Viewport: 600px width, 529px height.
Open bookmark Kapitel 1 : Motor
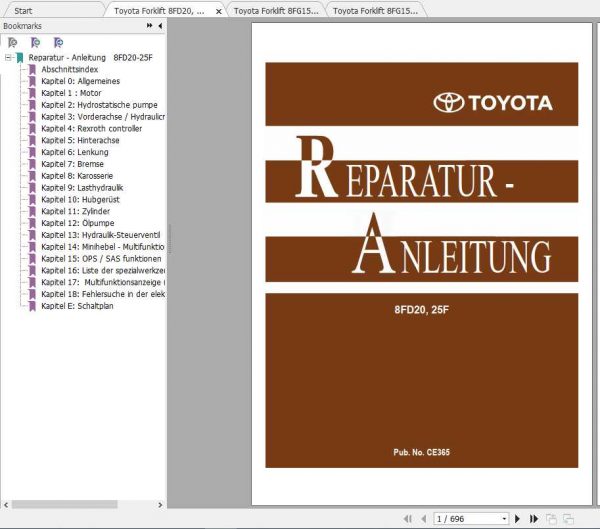click(x=71, y=93)
